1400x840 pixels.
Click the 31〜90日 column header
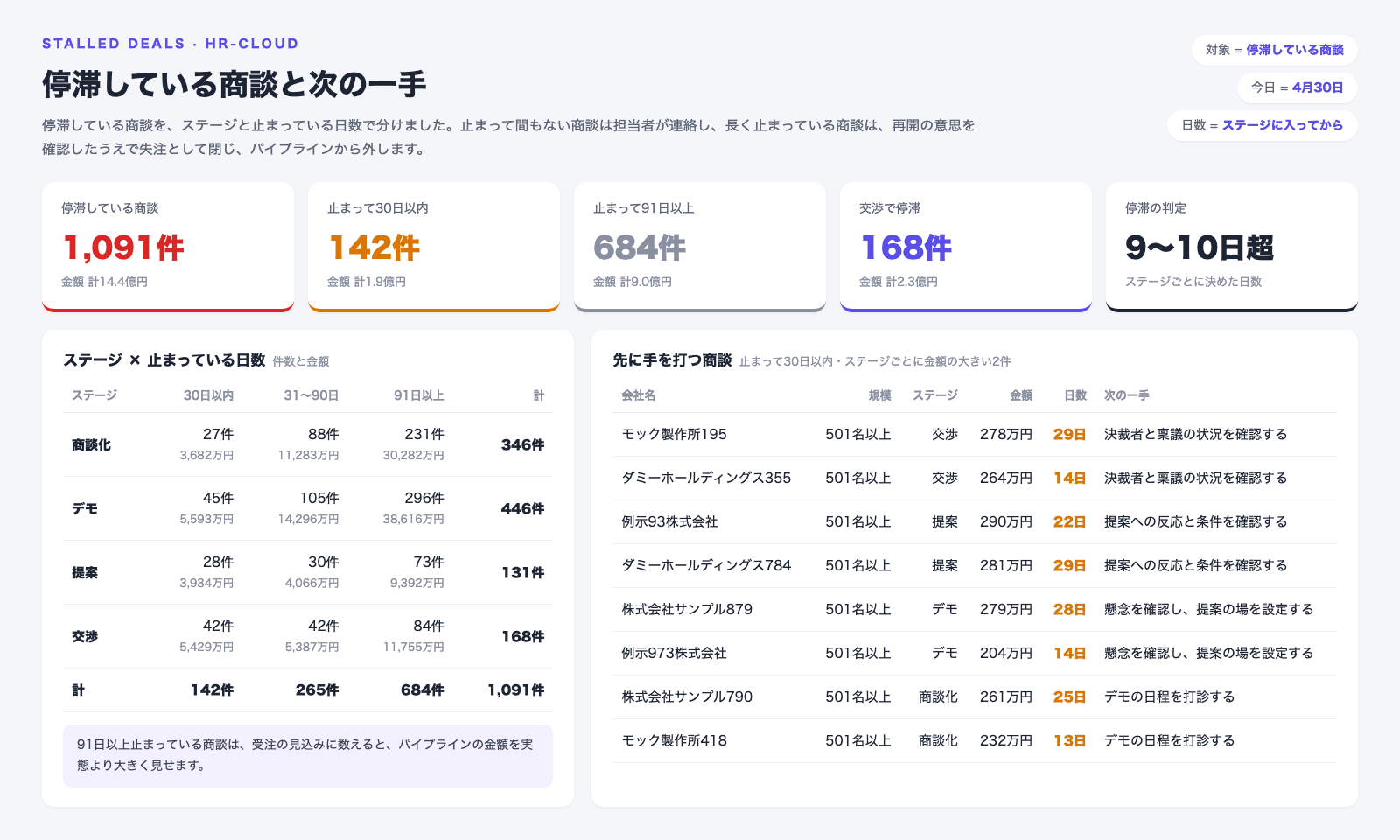(311, 395)
